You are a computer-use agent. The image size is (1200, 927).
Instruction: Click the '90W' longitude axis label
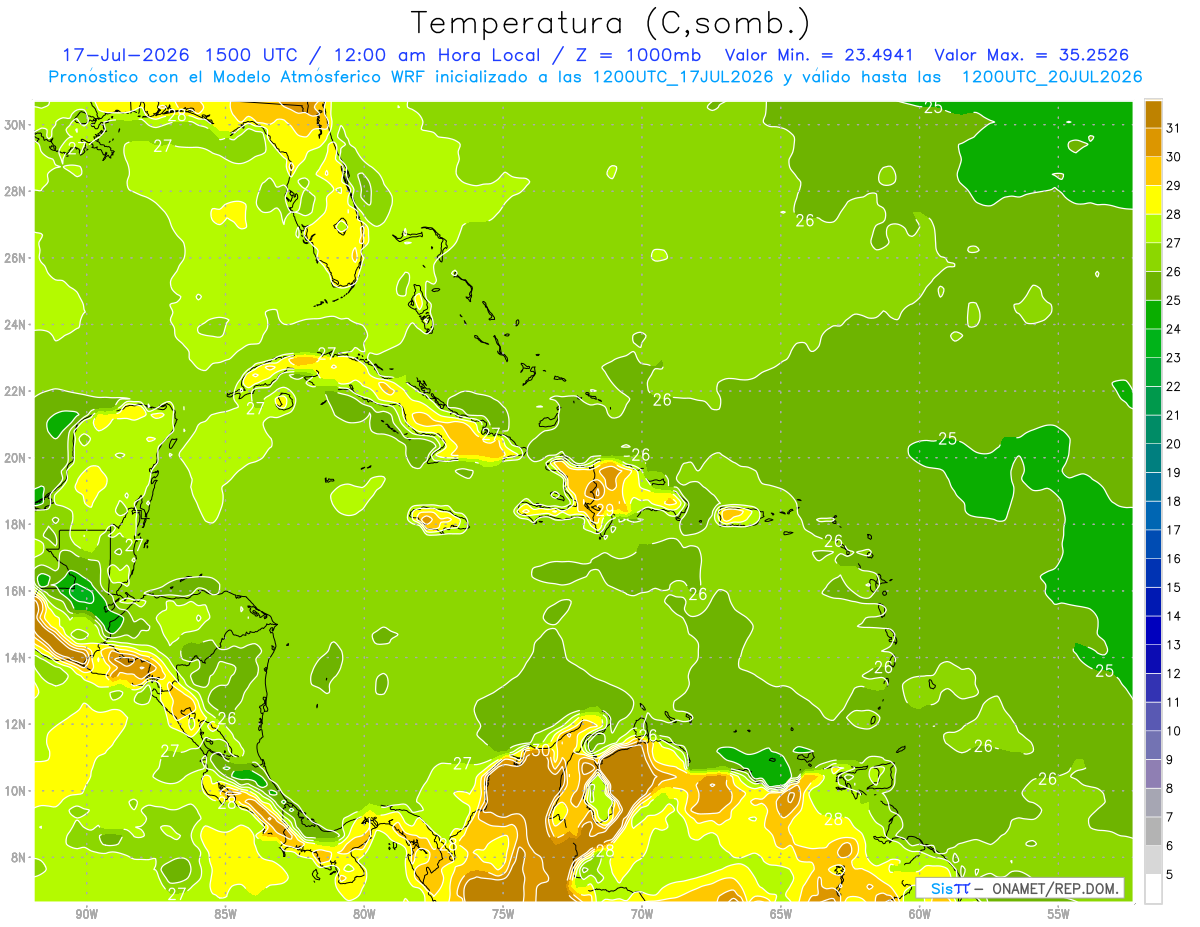coord(86,914)
